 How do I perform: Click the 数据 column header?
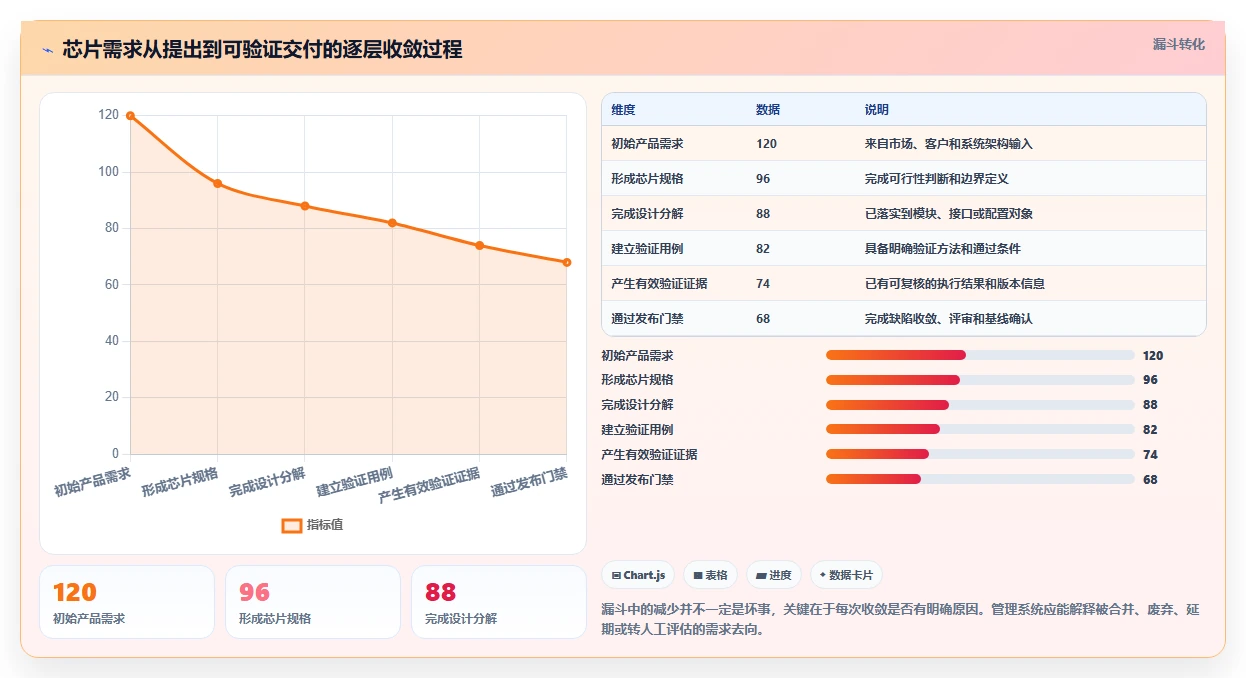point(768,110)
